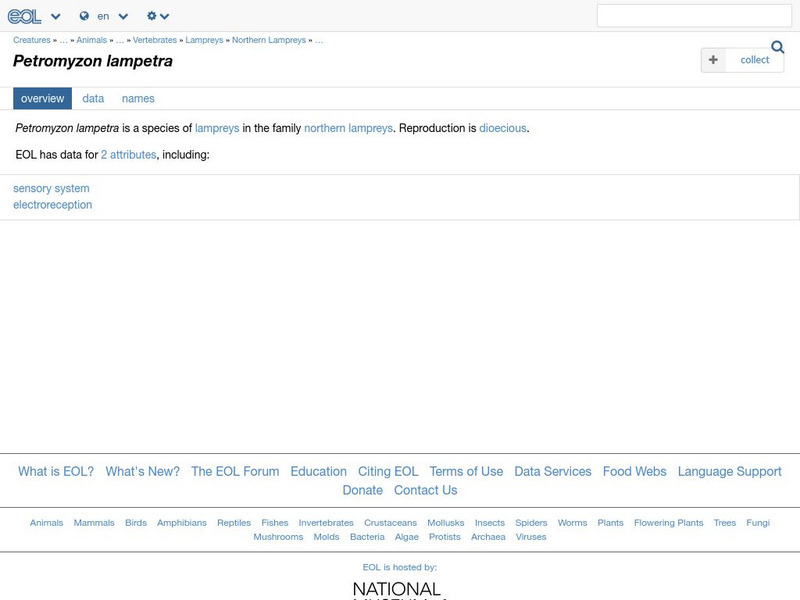Browse the Bacteria category link
Viewport: 800px width, 600px height.
tap(367, 537)
